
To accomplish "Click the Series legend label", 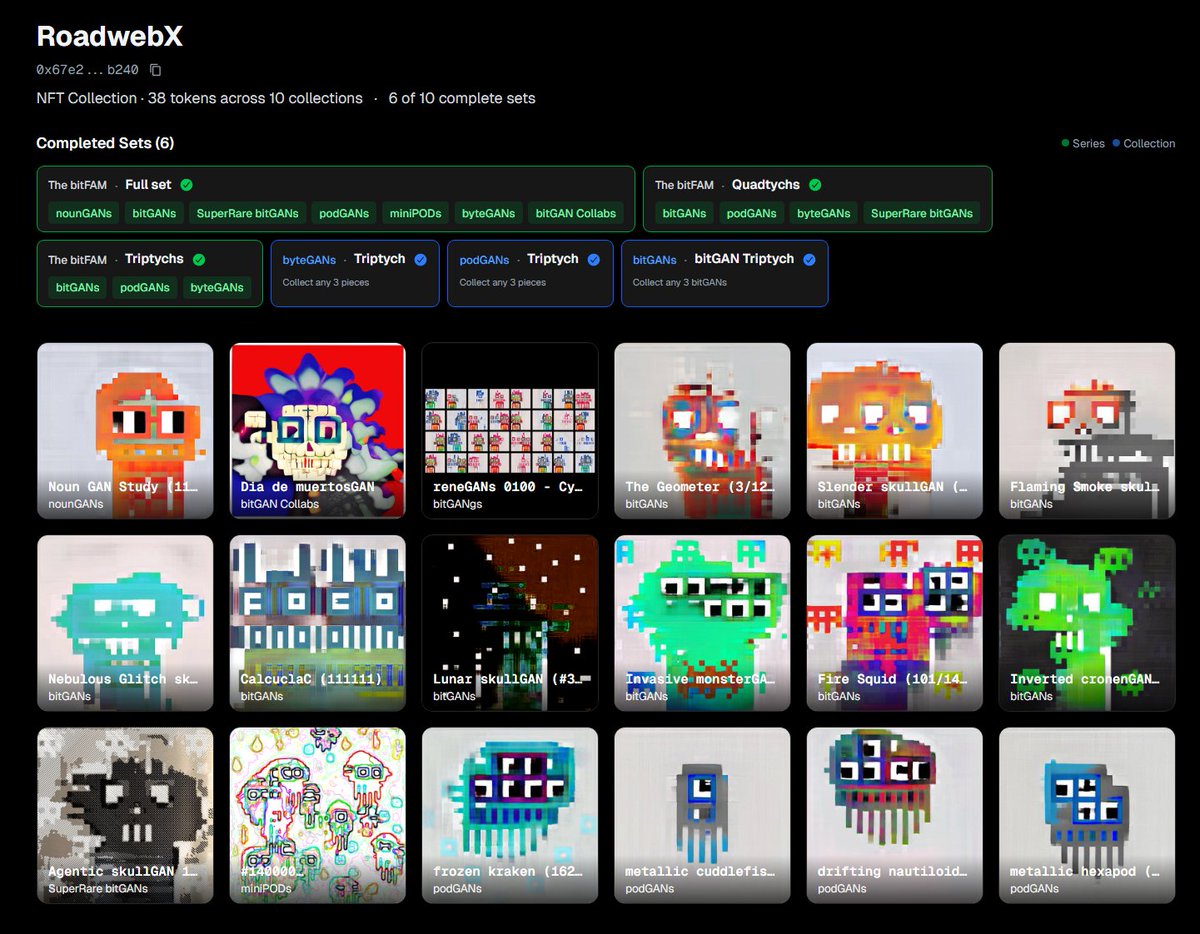I will click(1088, 143).
